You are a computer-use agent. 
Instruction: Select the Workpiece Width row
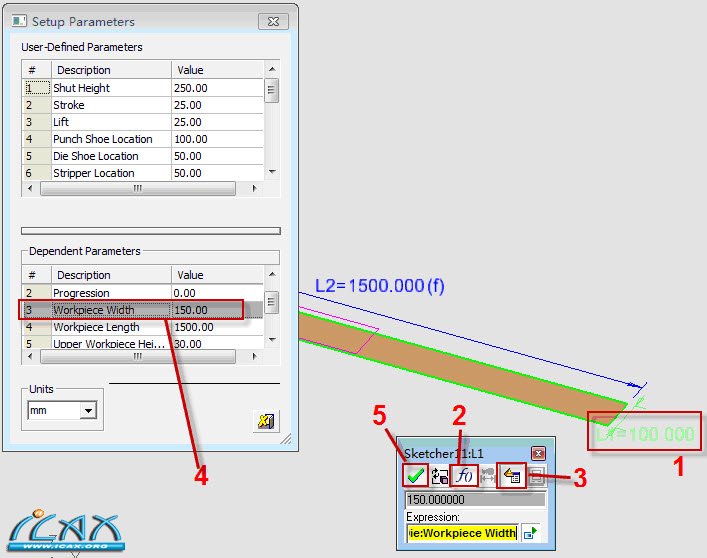click(142, 310)
